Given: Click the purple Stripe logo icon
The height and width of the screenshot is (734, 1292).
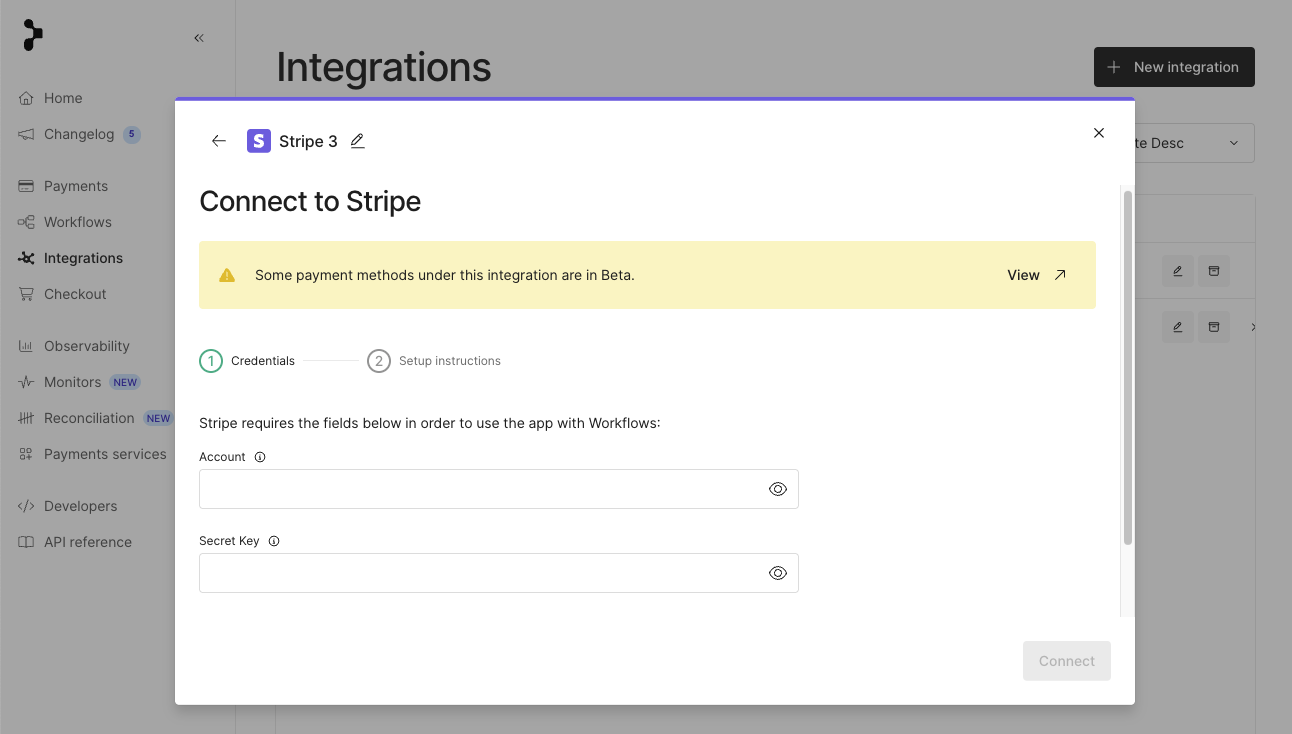Looking at the screenshot, I should tap(259, 141).
